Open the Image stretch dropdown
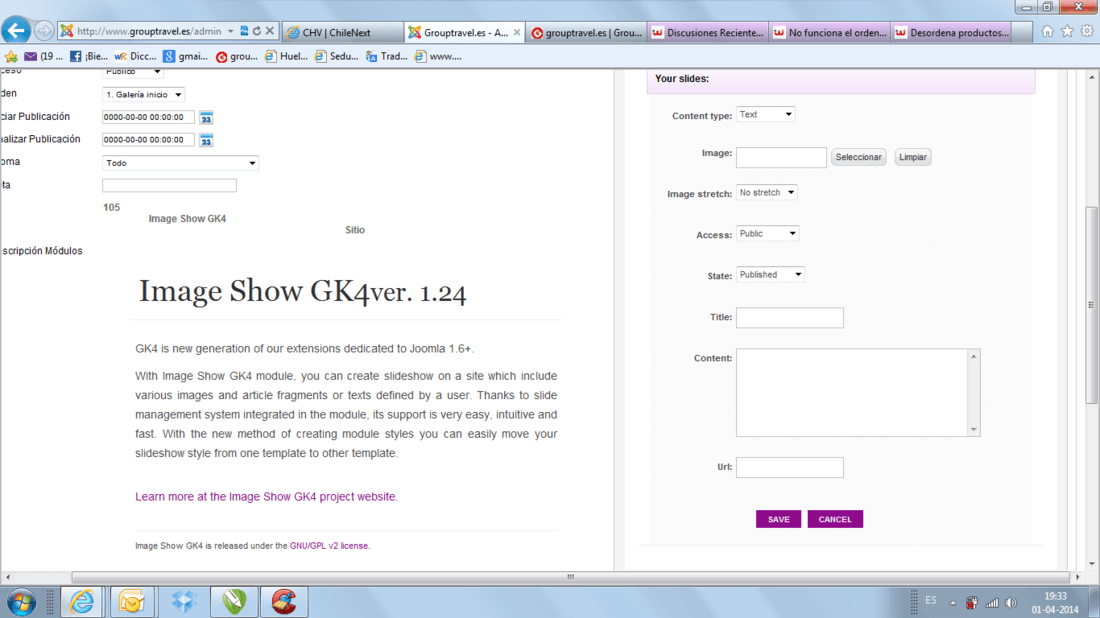Screen dimensions: 1100x618 coord(766,192)
